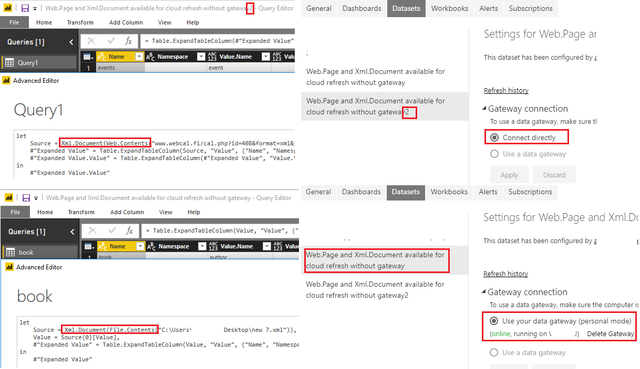Screen dimensions: 640x369
Task: Open Namespace column filter dropdown in top editor
Action: click(201, 57)
